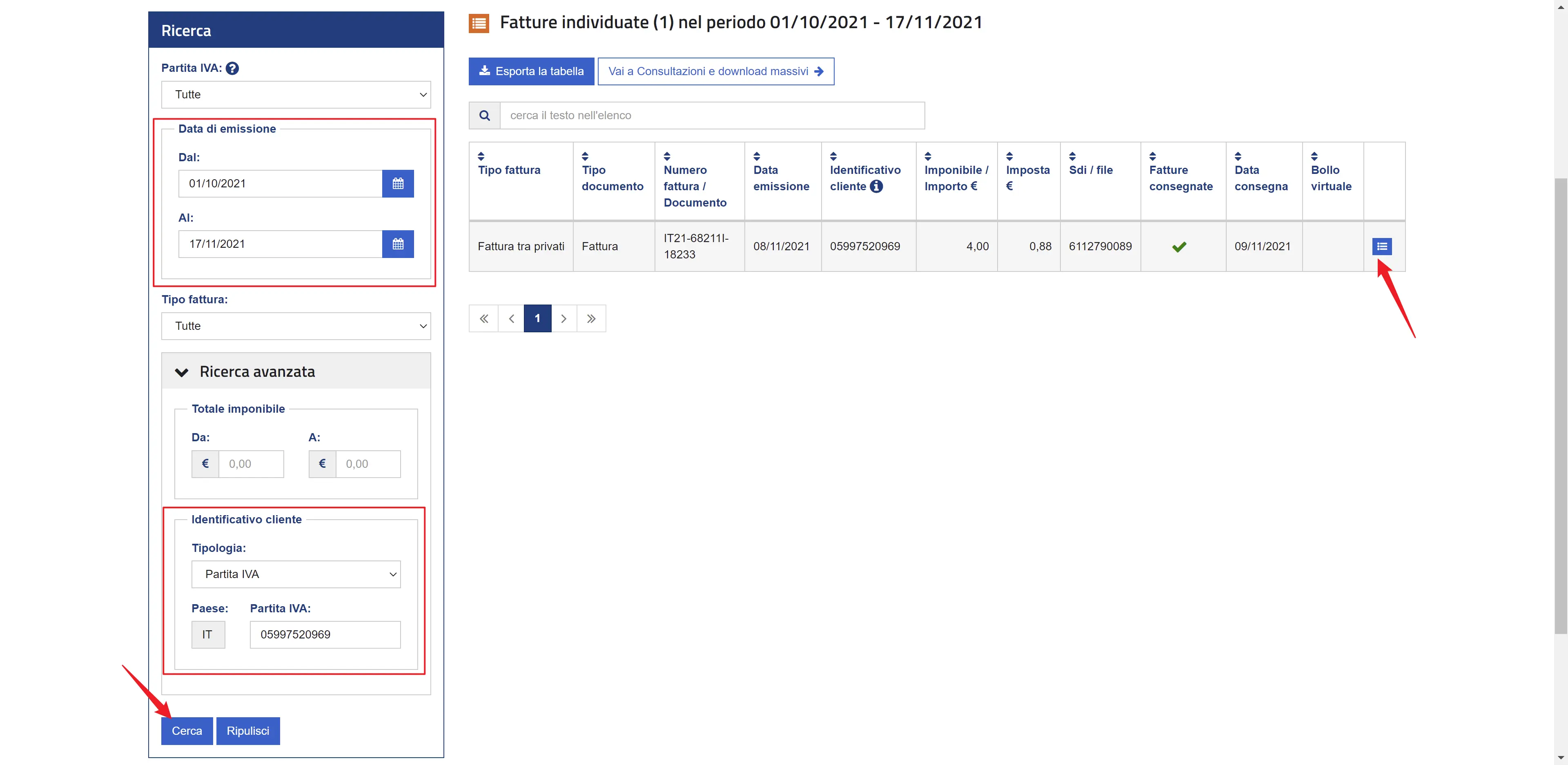Sort table by Data emissione column

click(757, 156)
